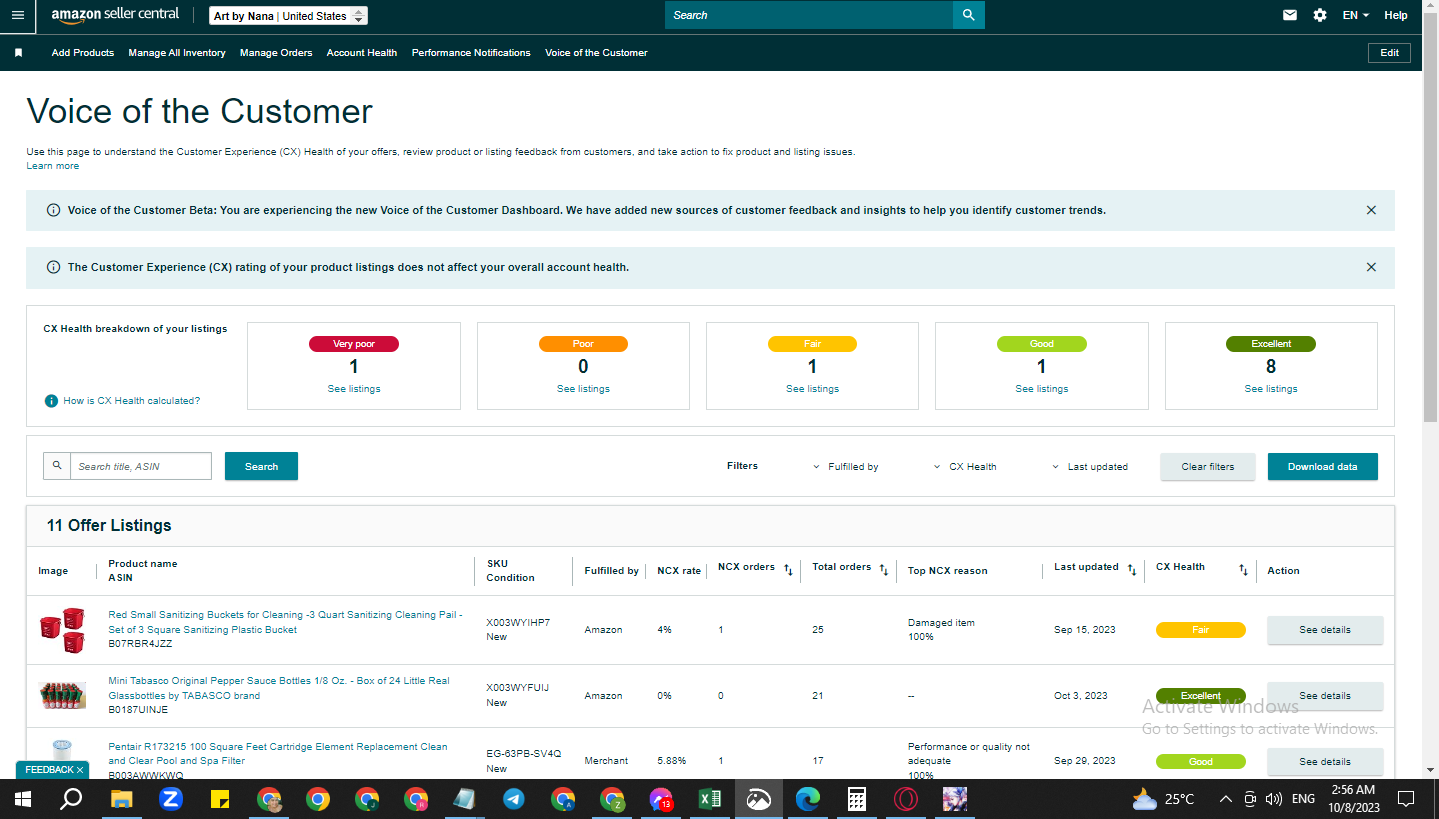The width and height of the screenshot is (1439, 819).
Task: Open Performance Notifications
Action: pos(471,53)
